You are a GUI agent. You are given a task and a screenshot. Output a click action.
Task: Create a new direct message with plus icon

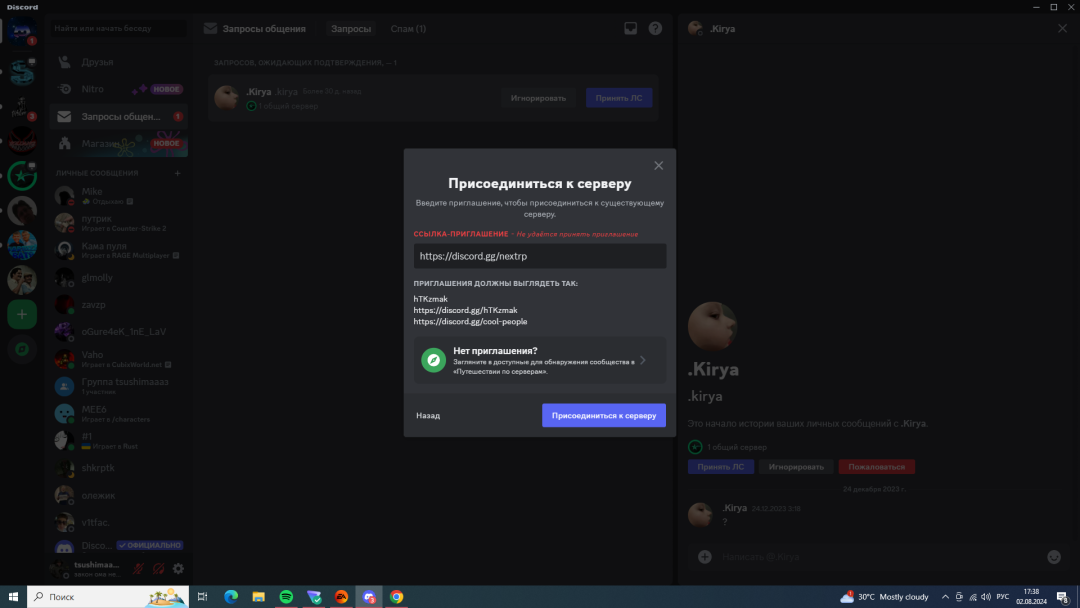pos(177,173)
